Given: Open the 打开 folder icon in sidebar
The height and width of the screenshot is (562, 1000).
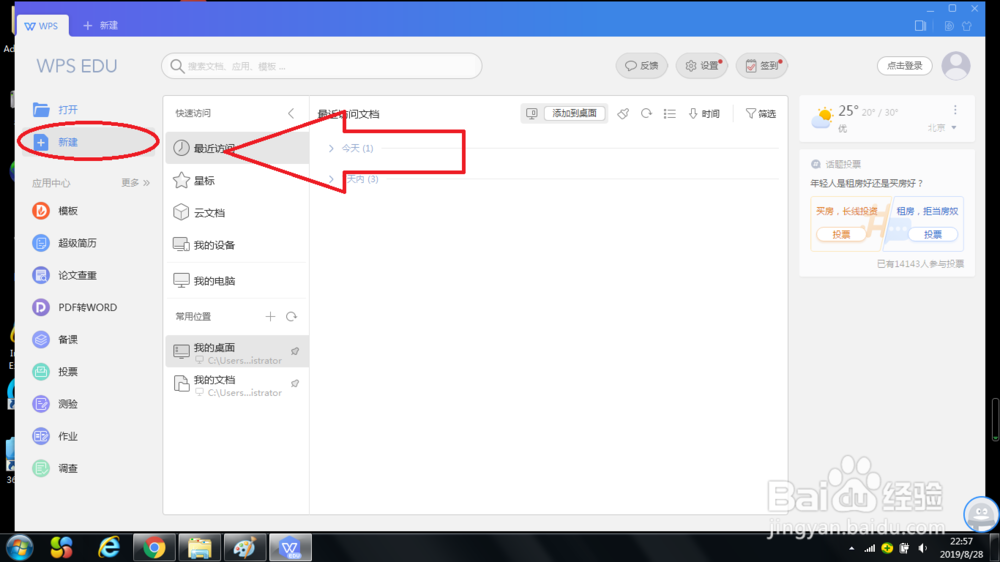Looking at the screenshot, I should (x=41, y=110).
